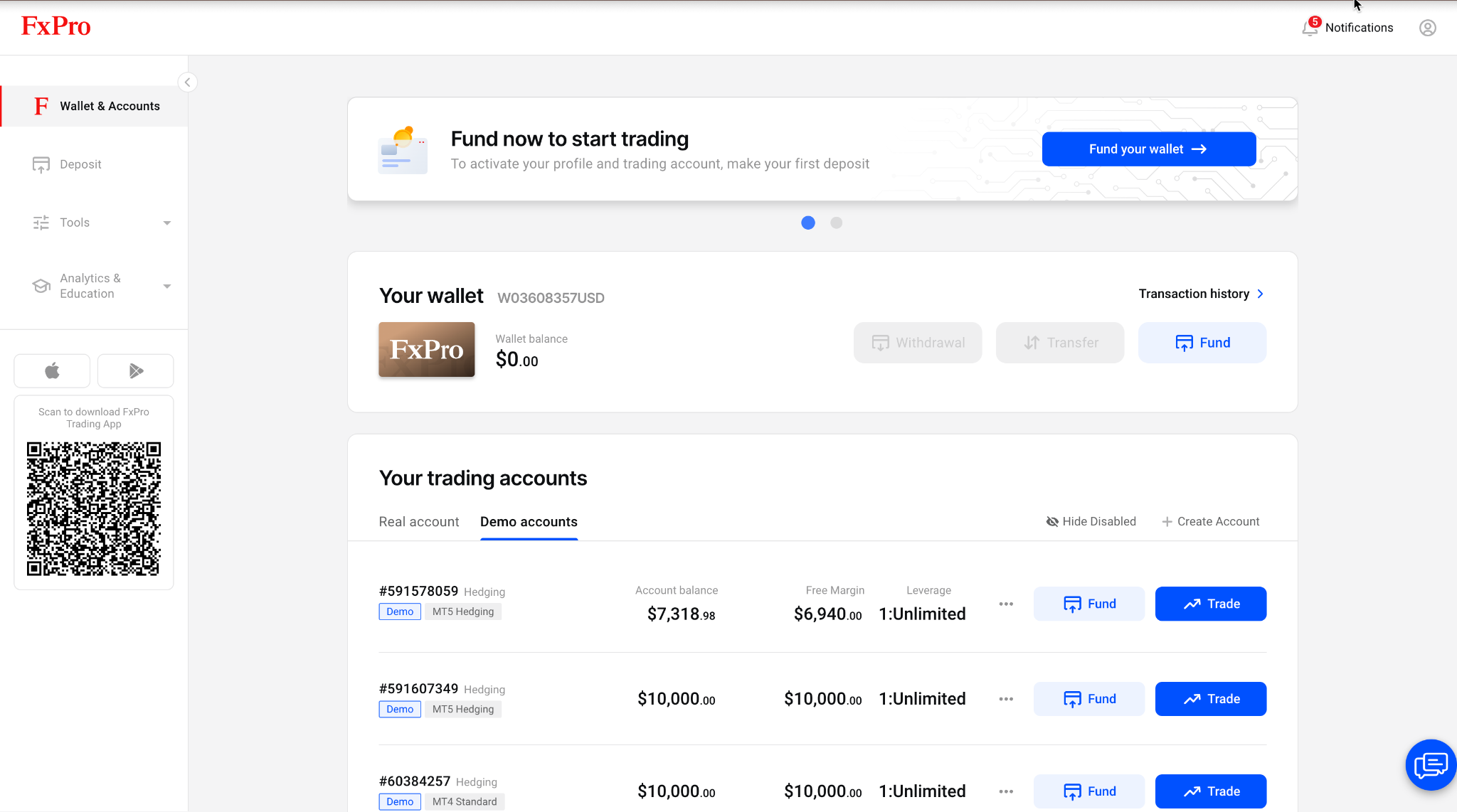Trade on account #60384257
The width and height of the screenshot is (1457, 812).
click(x=1211, y=791)
